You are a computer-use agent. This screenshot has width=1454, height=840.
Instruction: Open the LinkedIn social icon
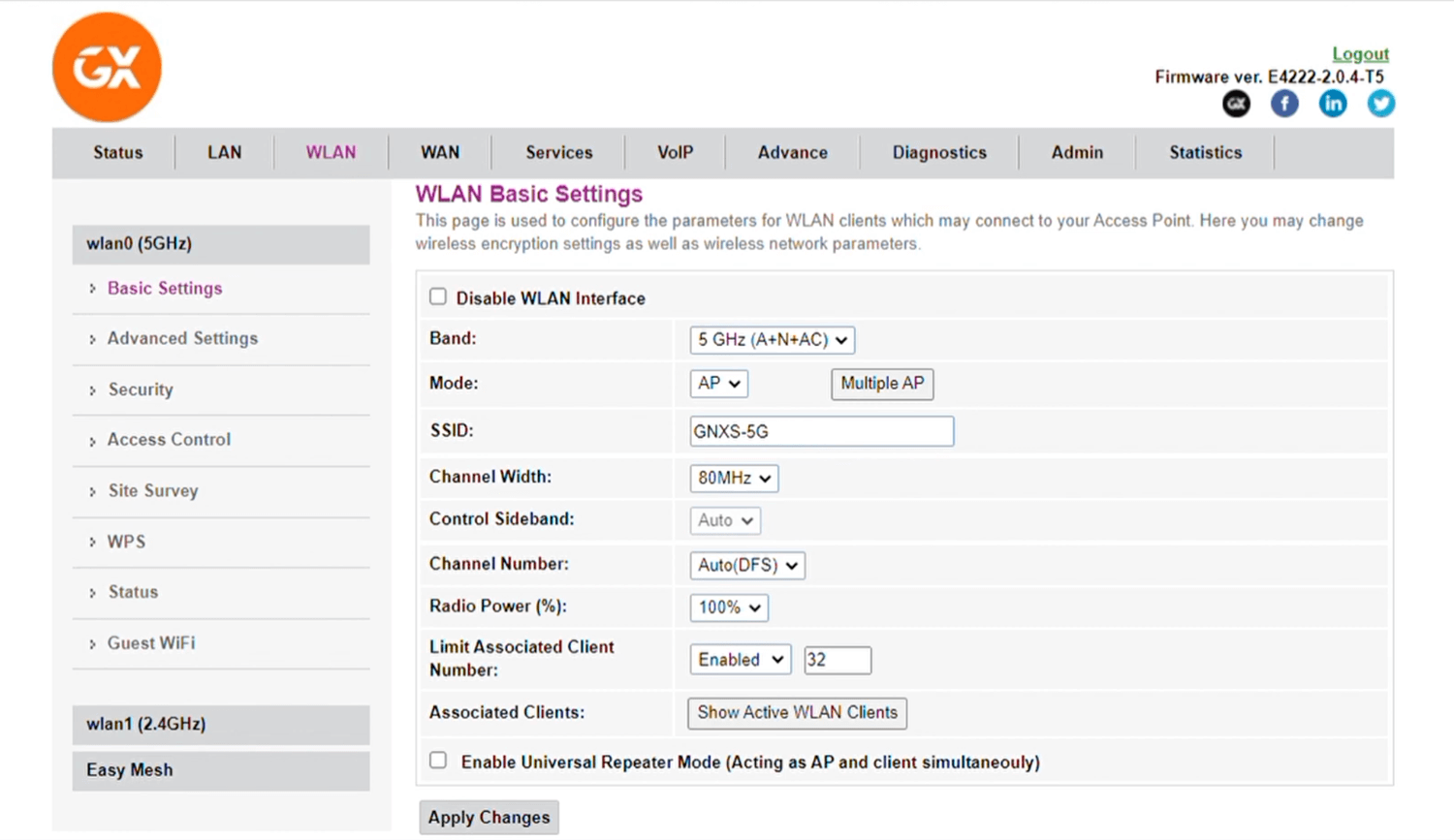coord(1333,104)
